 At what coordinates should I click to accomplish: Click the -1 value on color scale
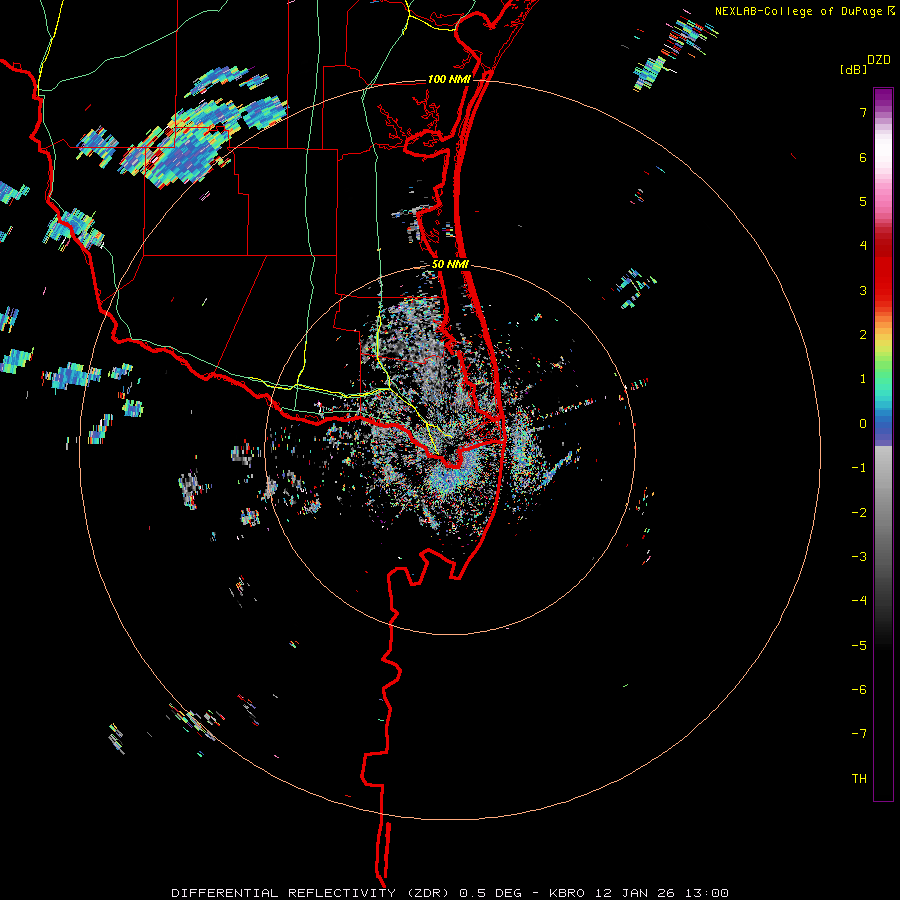click(859, 468)
